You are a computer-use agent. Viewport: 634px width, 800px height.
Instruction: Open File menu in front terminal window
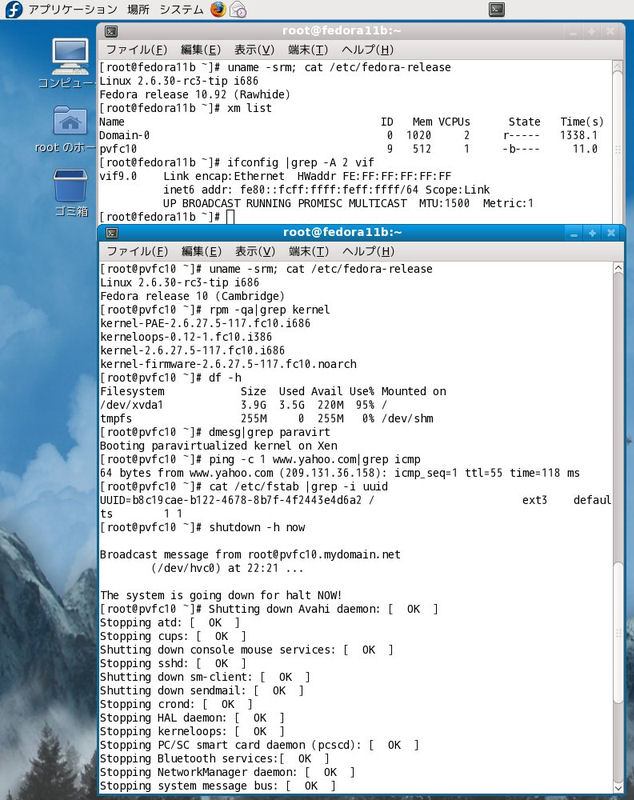(137, 251)
